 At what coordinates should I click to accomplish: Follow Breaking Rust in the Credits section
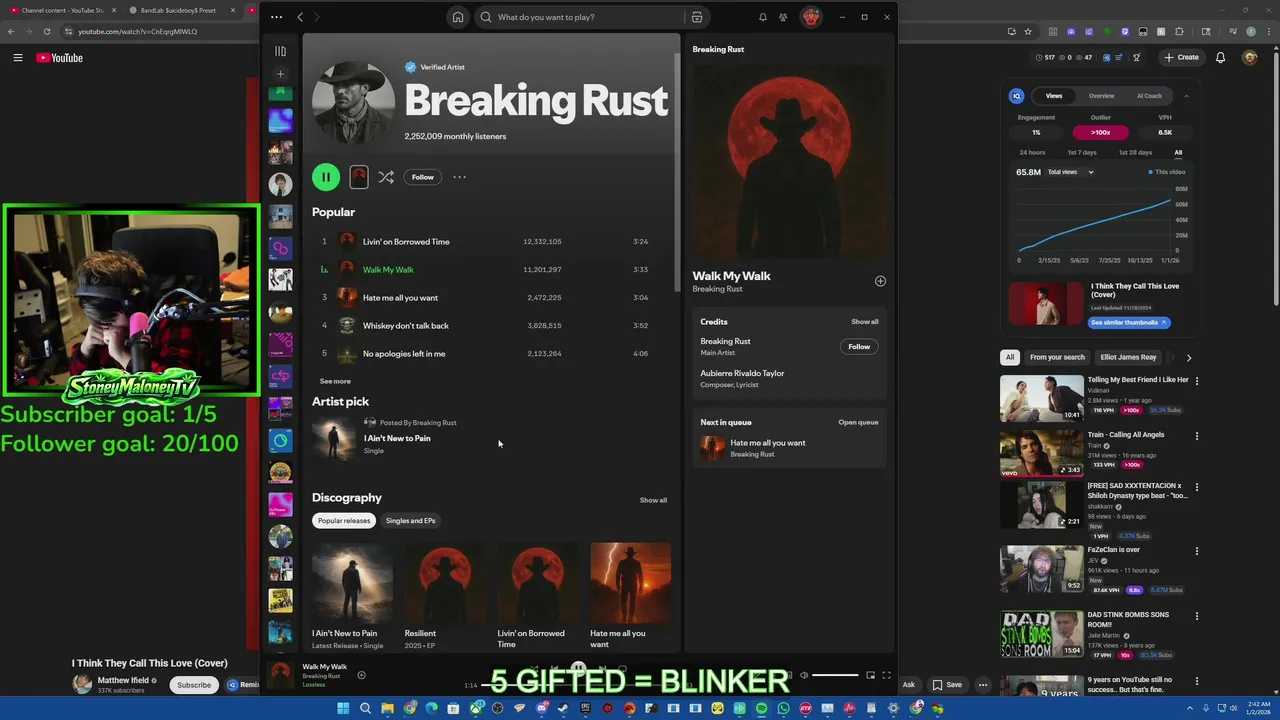click(x=859, y=346)
